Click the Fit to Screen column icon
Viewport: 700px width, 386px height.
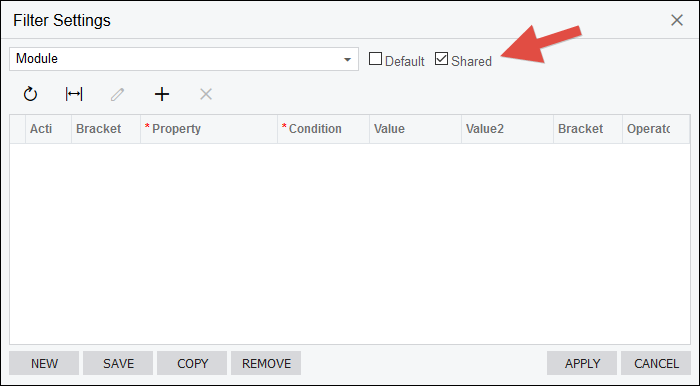click(x=74, y=94)
